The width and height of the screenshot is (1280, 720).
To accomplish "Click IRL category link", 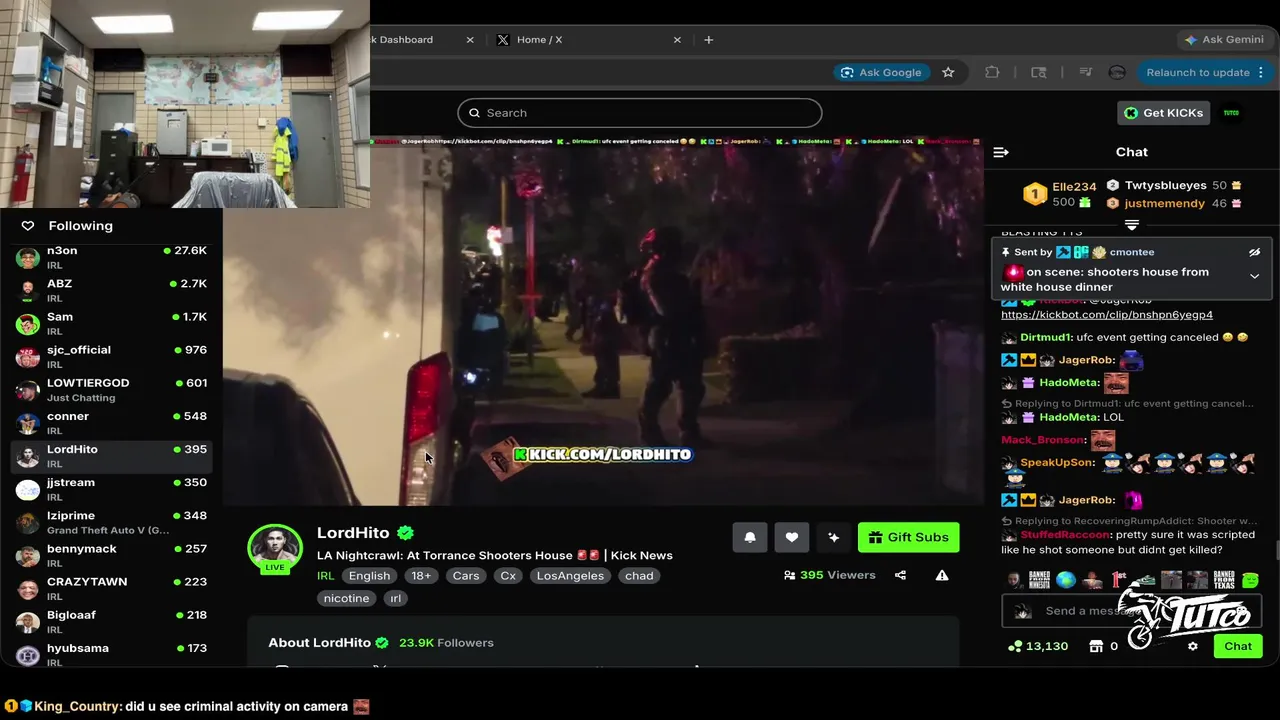I will [326, 576].
